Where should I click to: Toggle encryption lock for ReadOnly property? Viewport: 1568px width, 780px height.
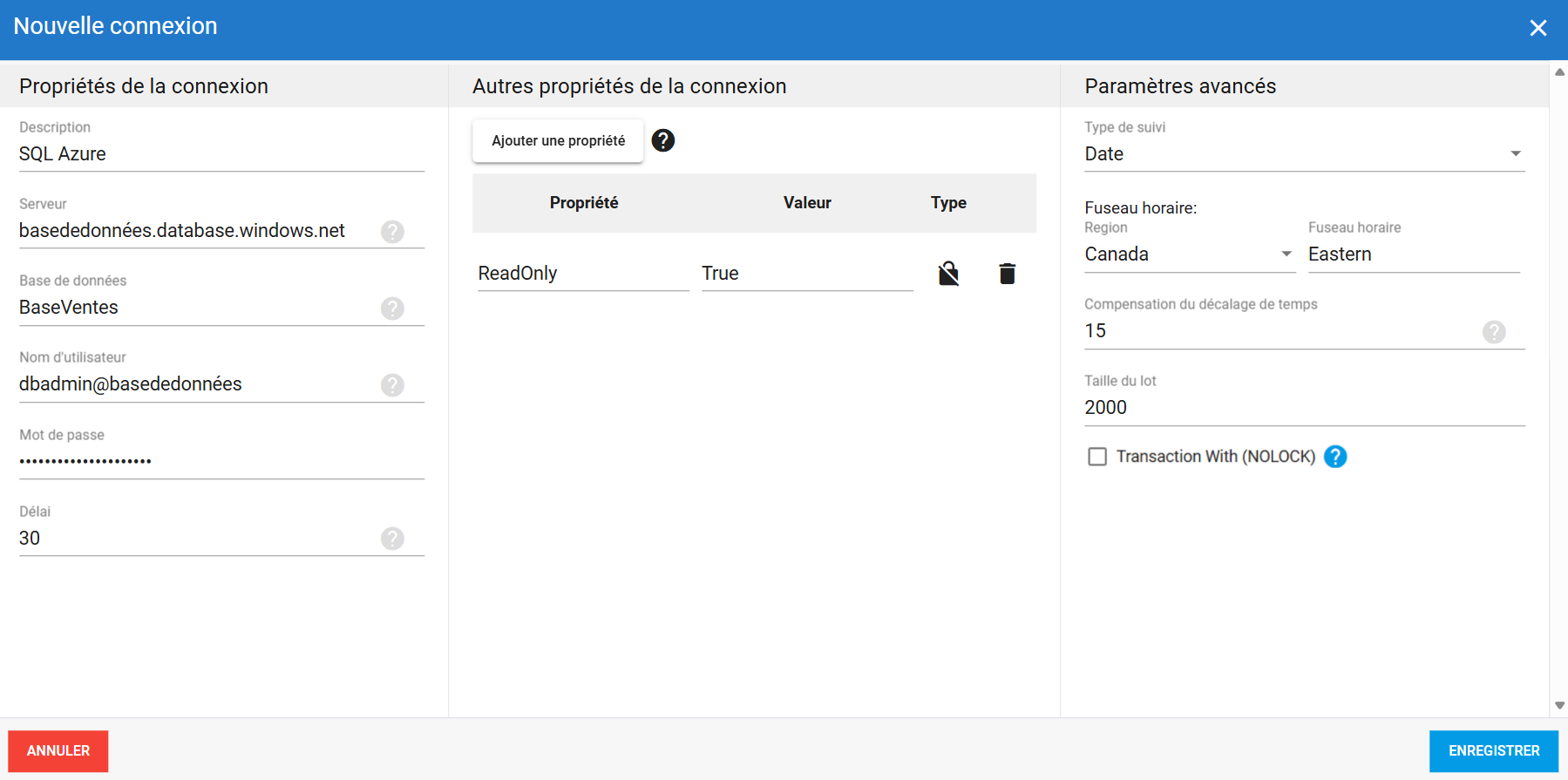pos(948,274)
